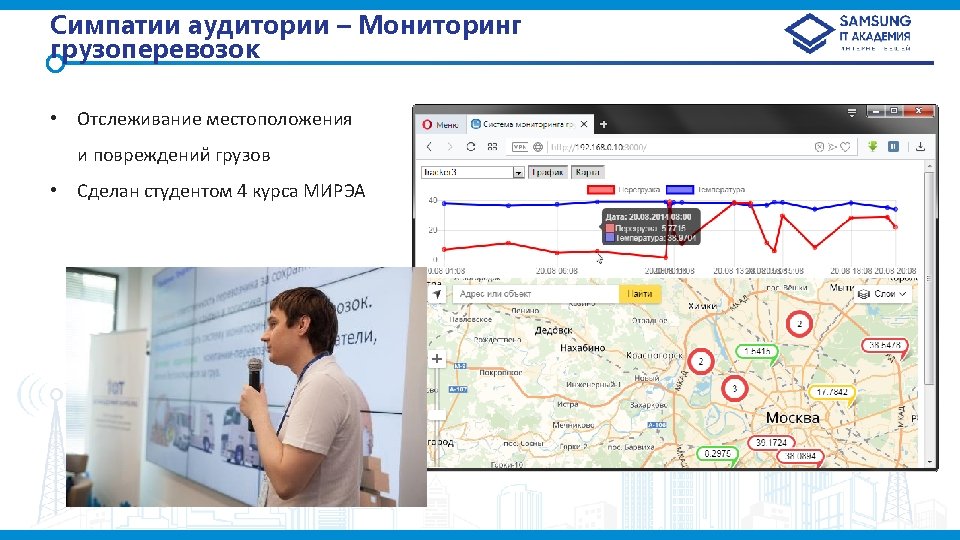Open Opera Speed Dial grid icon

[492, 147]
